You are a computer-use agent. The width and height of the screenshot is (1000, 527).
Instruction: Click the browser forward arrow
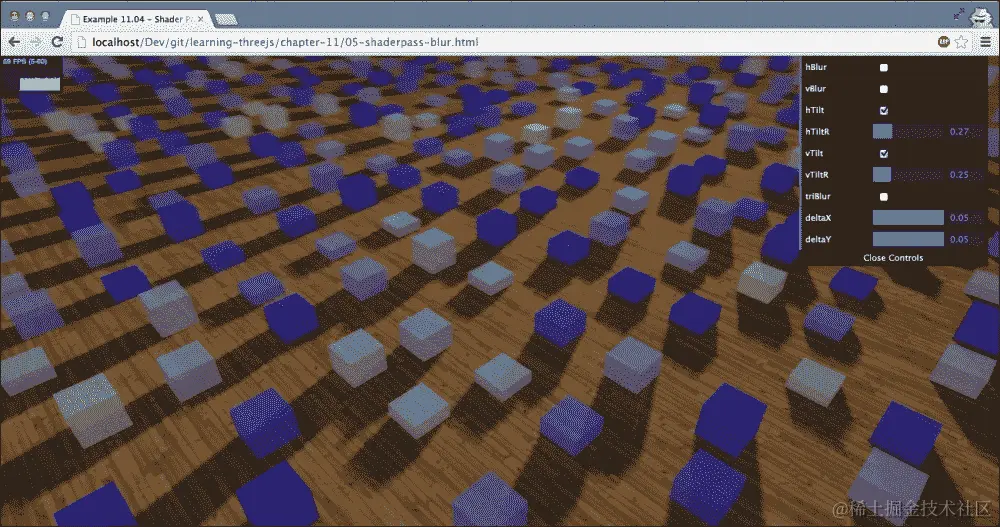point(36,42)
